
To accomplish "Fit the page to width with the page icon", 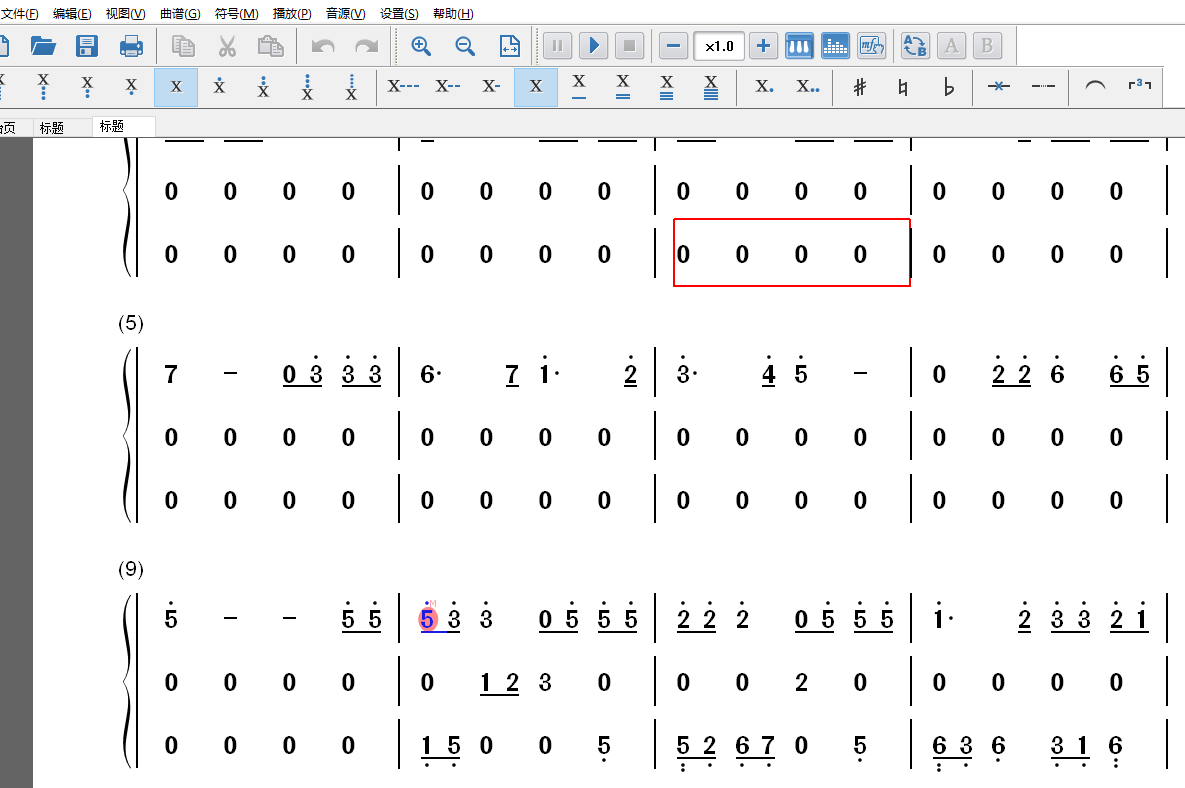I will 509,46.
